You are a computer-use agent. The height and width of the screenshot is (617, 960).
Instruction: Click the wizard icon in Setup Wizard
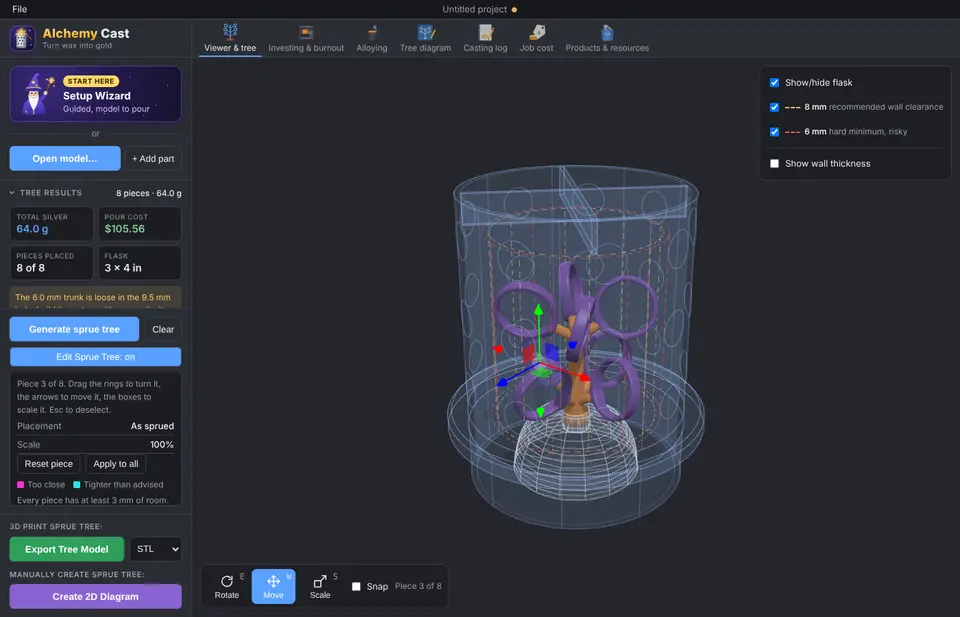pyautogui.click(x=36, y=94)
